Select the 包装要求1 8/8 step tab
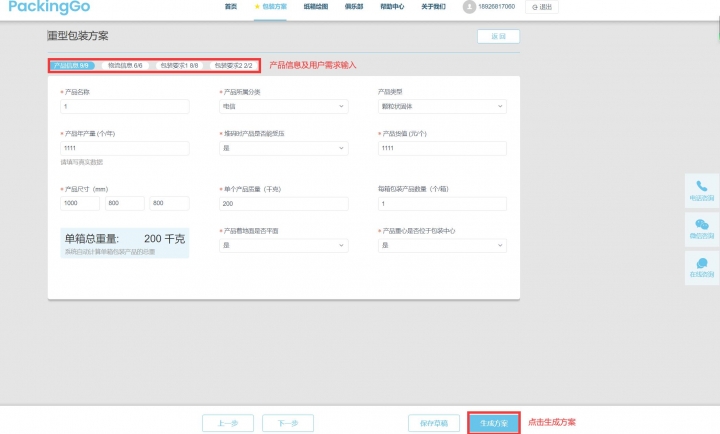This screenshot has width=720, height=434. pyautogui.click(x=179, y=66)
